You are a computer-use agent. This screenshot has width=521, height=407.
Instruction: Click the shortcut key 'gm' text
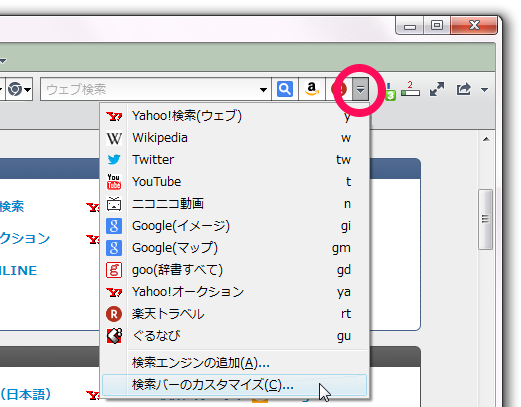click(341, 248)
